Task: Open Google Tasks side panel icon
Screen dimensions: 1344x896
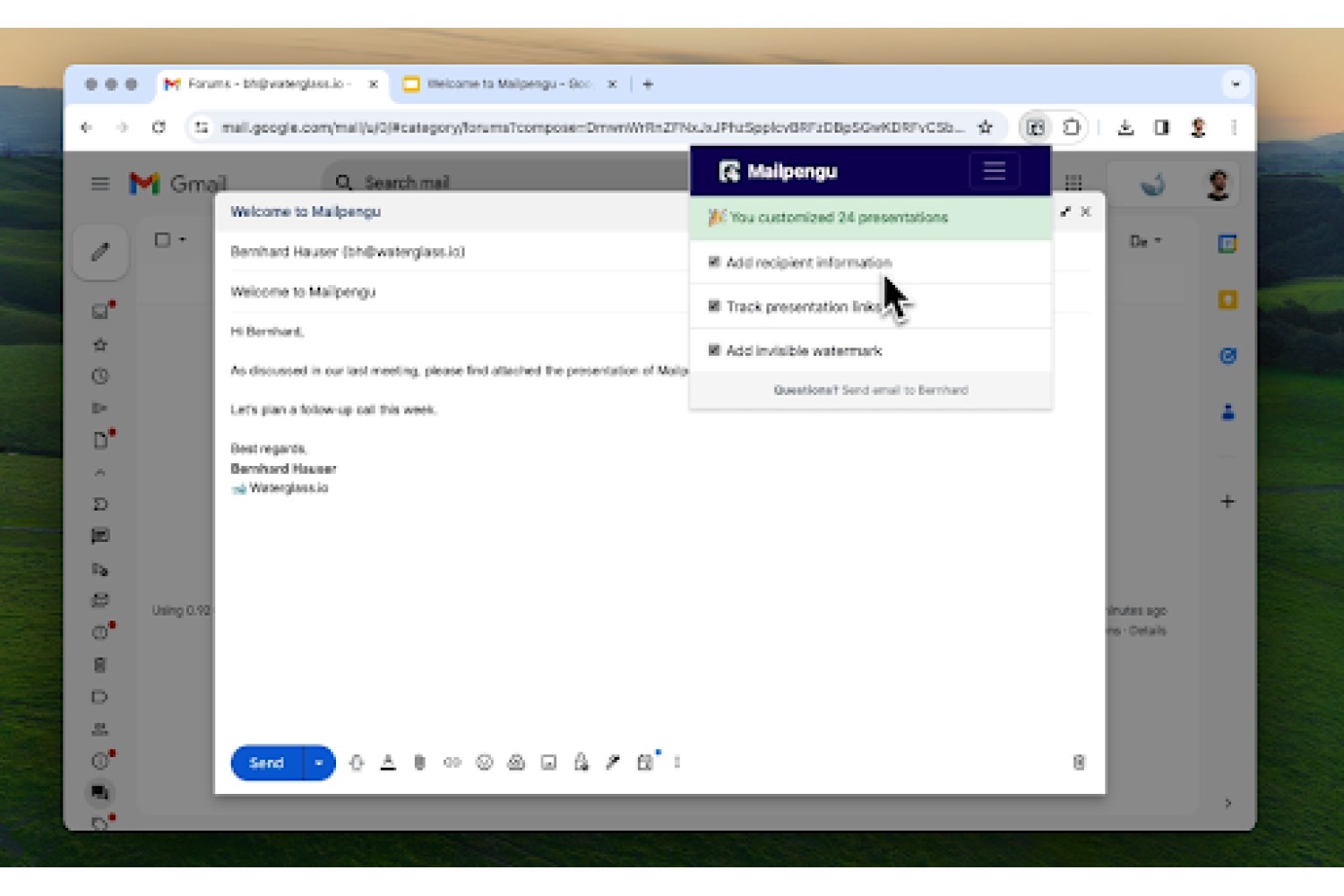Action: (1228, 356)
